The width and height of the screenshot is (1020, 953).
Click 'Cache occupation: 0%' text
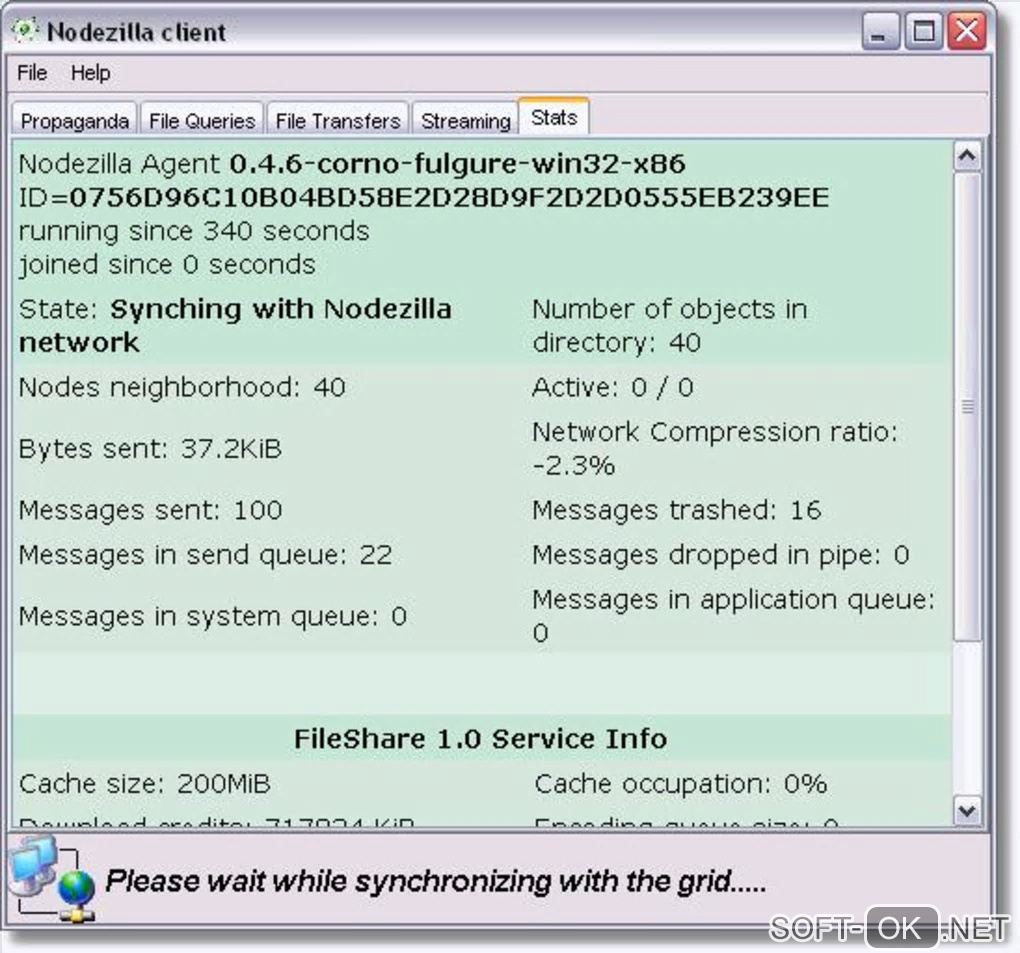click(x=680, y=784)
